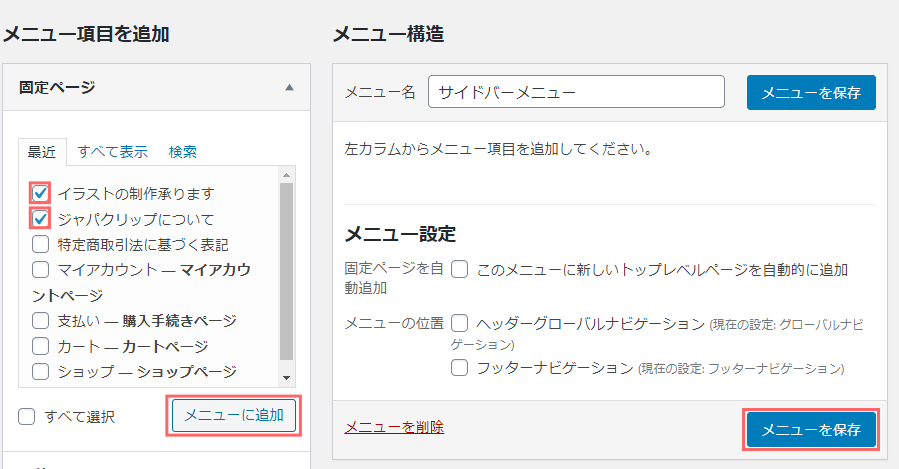Click top メニューを保存 button beside name

[x=811, y=92]
